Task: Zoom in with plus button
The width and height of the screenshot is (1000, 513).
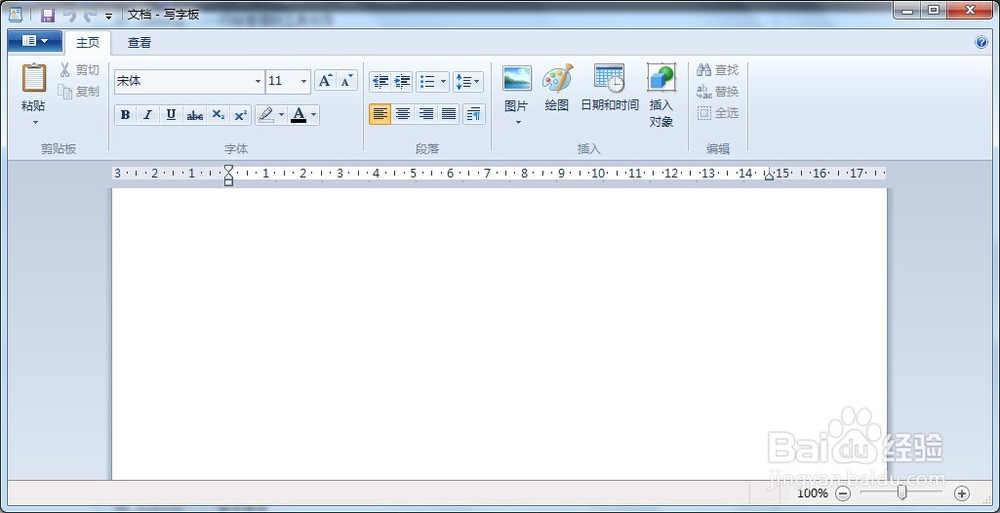Action: click(x=962, y=493)
